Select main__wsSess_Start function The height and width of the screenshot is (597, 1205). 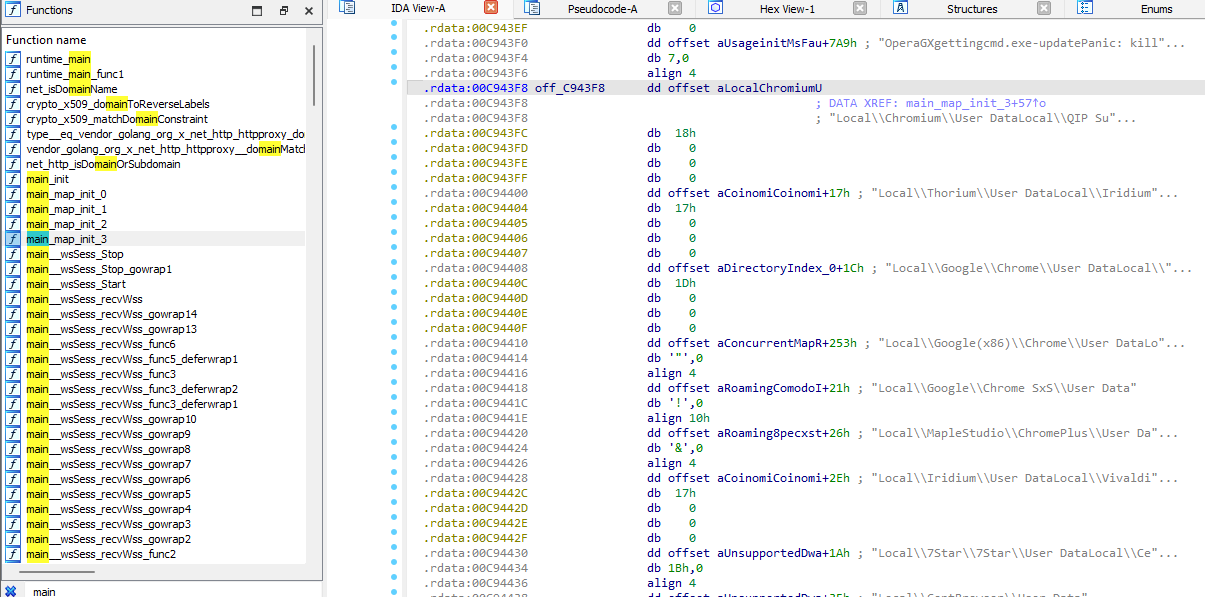pyautogui.click(x=76, y=284)
